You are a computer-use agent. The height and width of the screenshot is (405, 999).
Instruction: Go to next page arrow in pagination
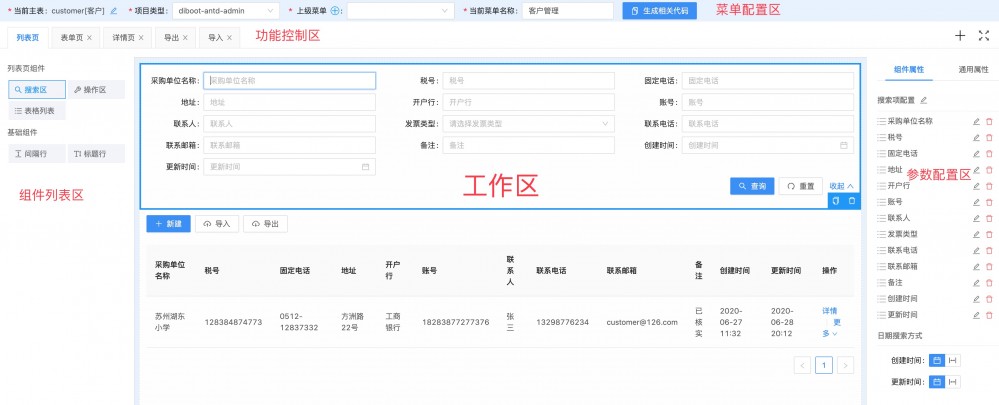(x=845, y=365)
